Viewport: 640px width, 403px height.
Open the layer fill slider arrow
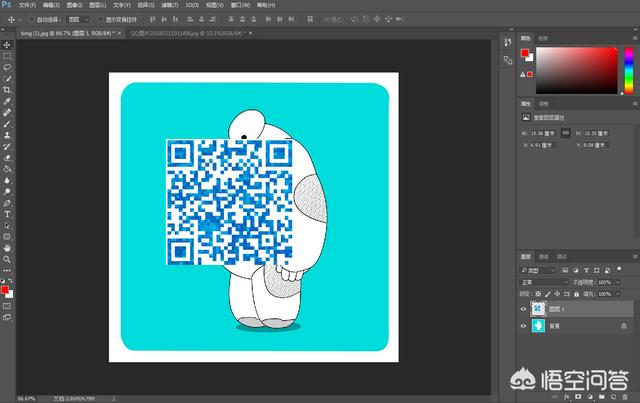(x=617, y=294)
